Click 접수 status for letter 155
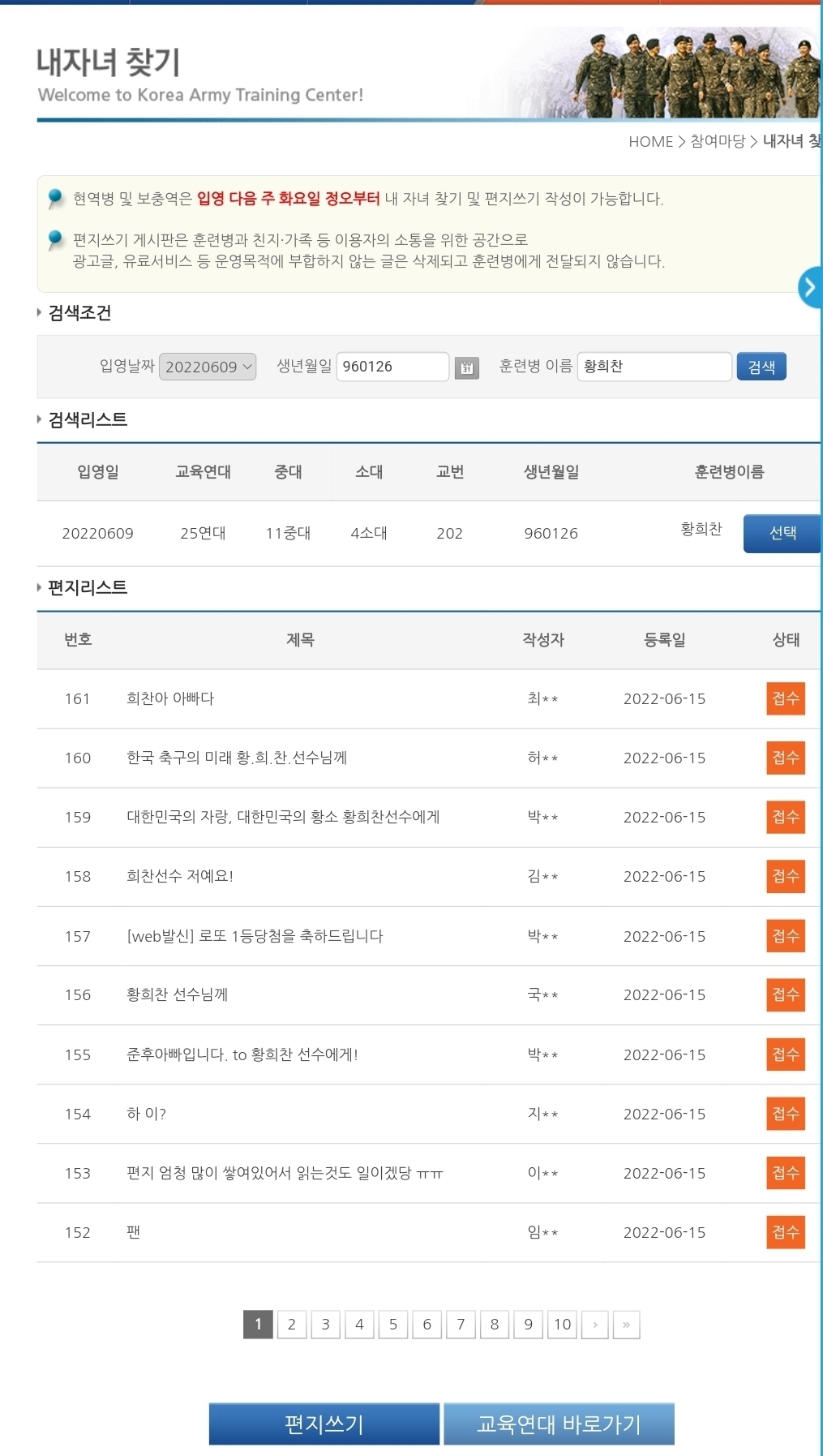The width and height of the screenshot is (823, 1456). pyautogui.click(x=786, y=1054)
